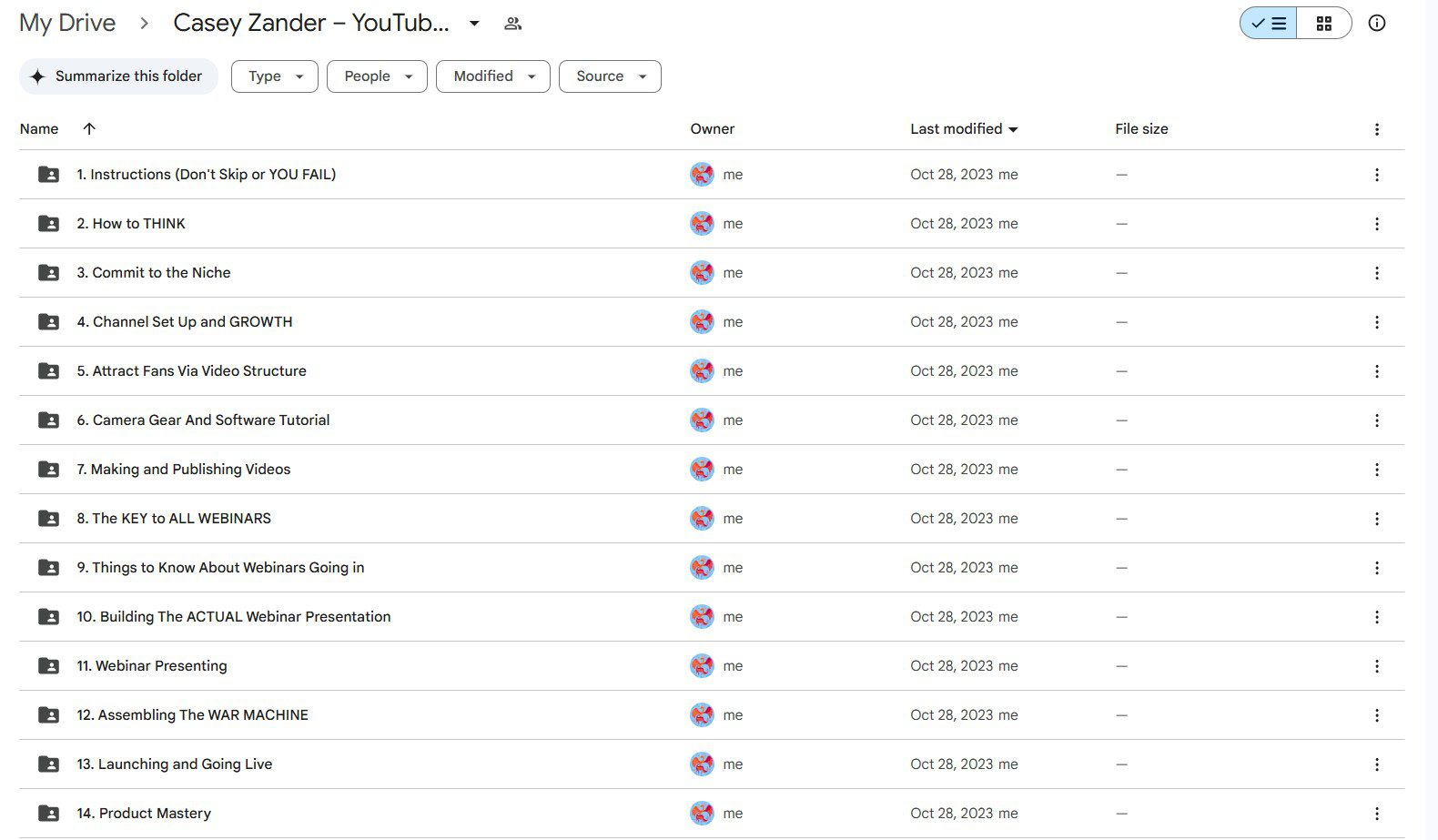Open more actions for 2. How to THINK
The height and width of the screenshot is (840, 1438).
point(1377,224)
